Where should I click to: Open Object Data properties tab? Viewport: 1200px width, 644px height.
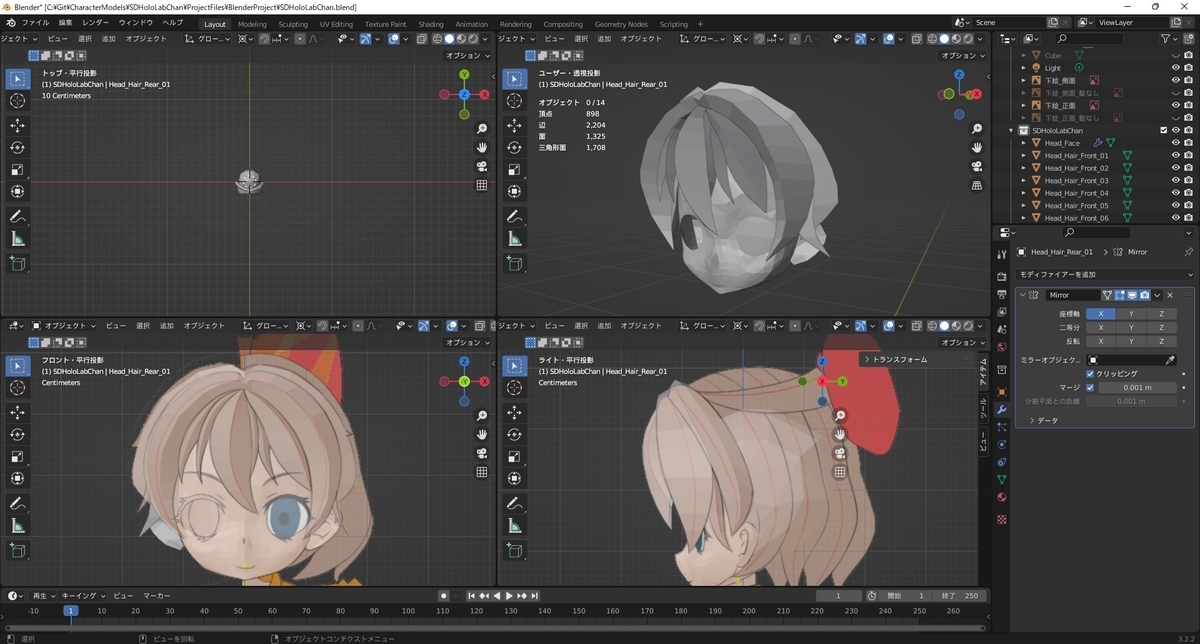click(1002, 479)
